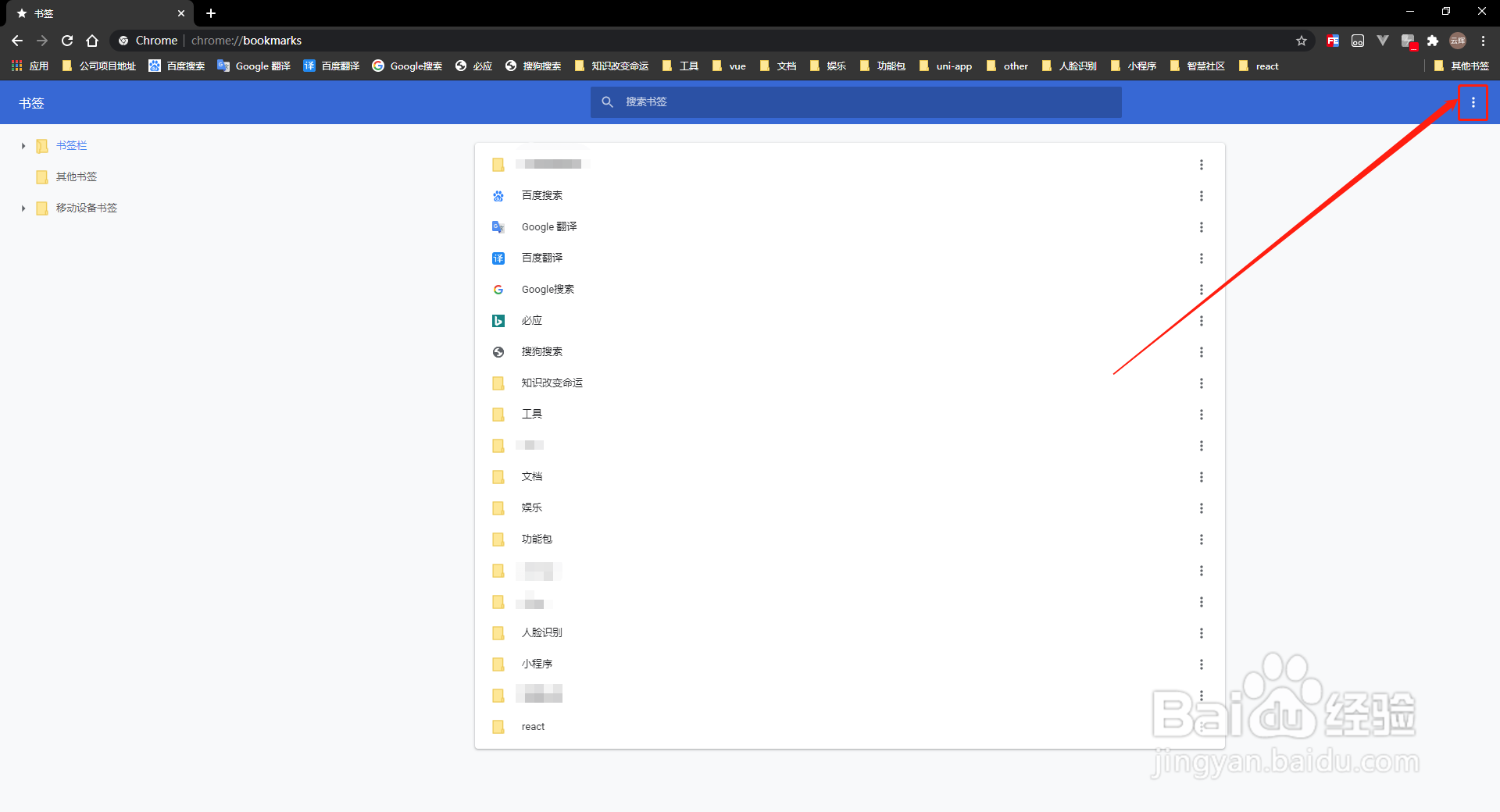
Task: Open more actions for 工具 folder row
Action: (x=1202, y=415)
